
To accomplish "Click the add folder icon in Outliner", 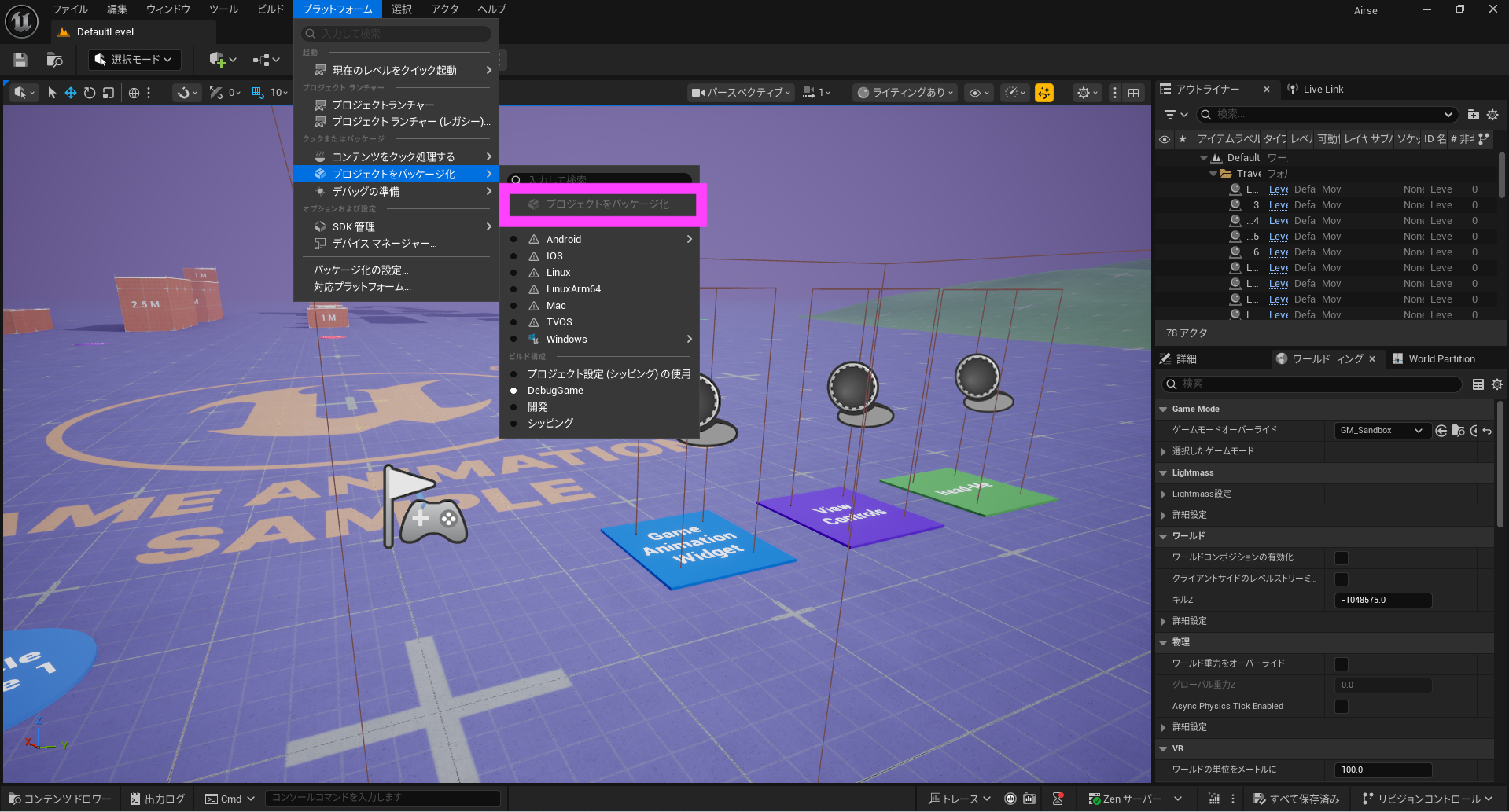I will [x=1473, y=115].
